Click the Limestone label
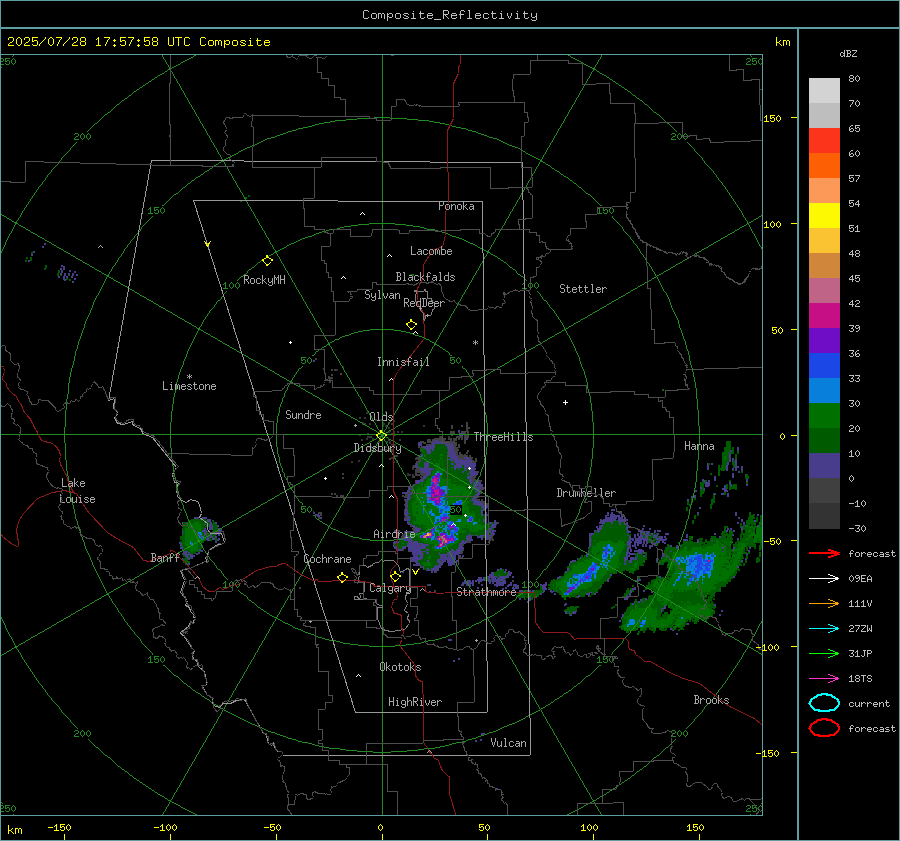The image size is (900, 841). pyautogui.click(x=189, y=386)
